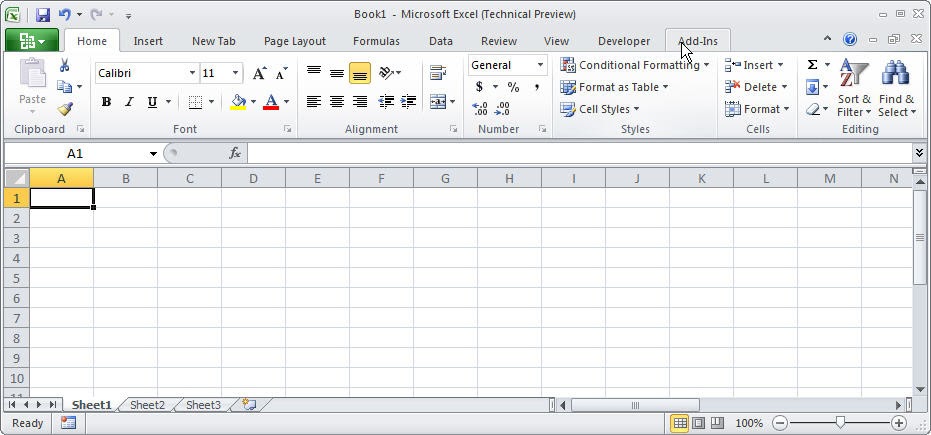Toggle Underline formatting
931x435 pixels.
coord(152,102)
